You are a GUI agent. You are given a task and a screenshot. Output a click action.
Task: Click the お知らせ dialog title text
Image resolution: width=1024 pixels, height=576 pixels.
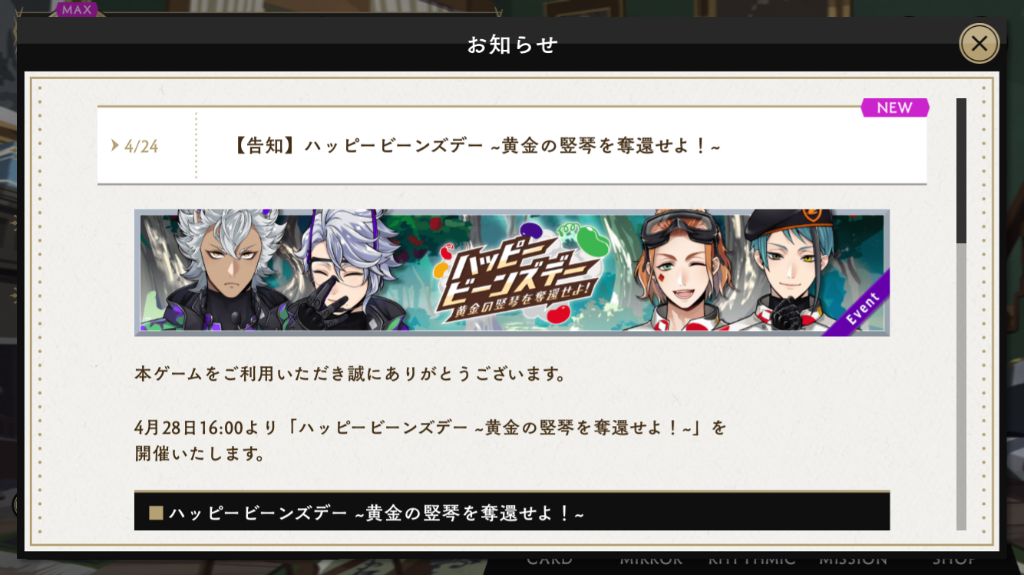[x=512, y=44]
